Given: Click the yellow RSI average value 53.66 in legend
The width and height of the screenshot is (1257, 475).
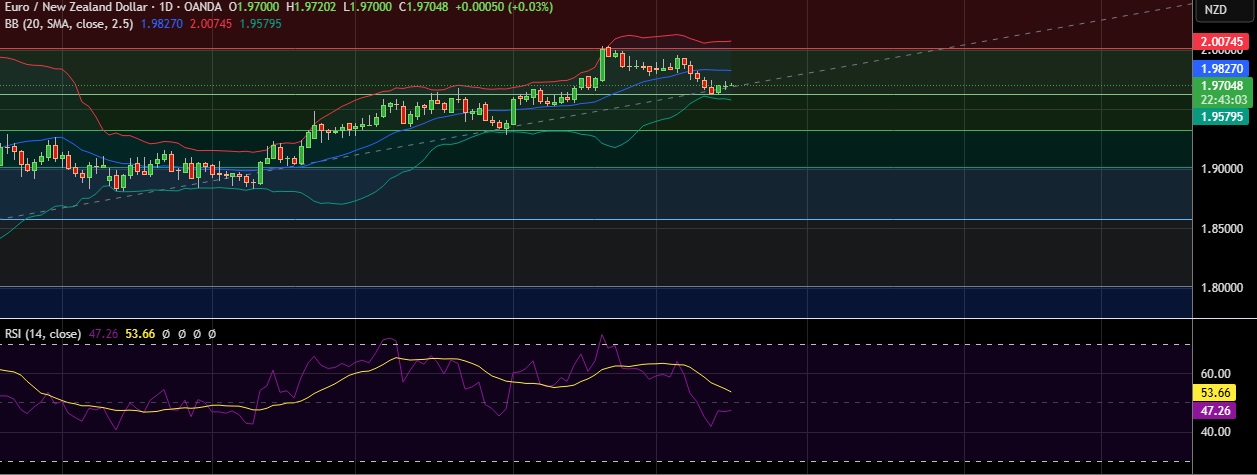Looking at the screenshot, I should pyautogui.click(x=142, y=333).
